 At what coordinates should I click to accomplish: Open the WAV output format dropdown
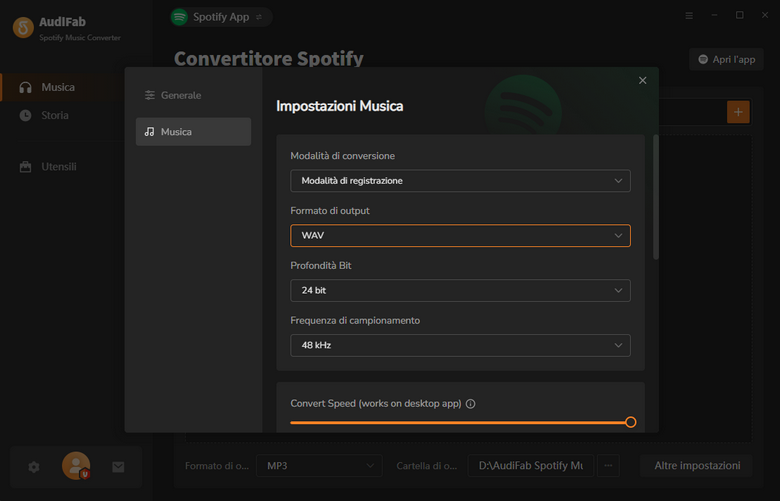click(x=460, y=236)
